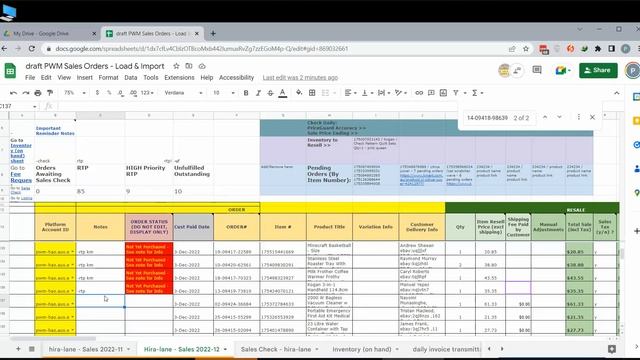Star the document title
The width and height of the screenshot is (640, 360).
(176, 66)
